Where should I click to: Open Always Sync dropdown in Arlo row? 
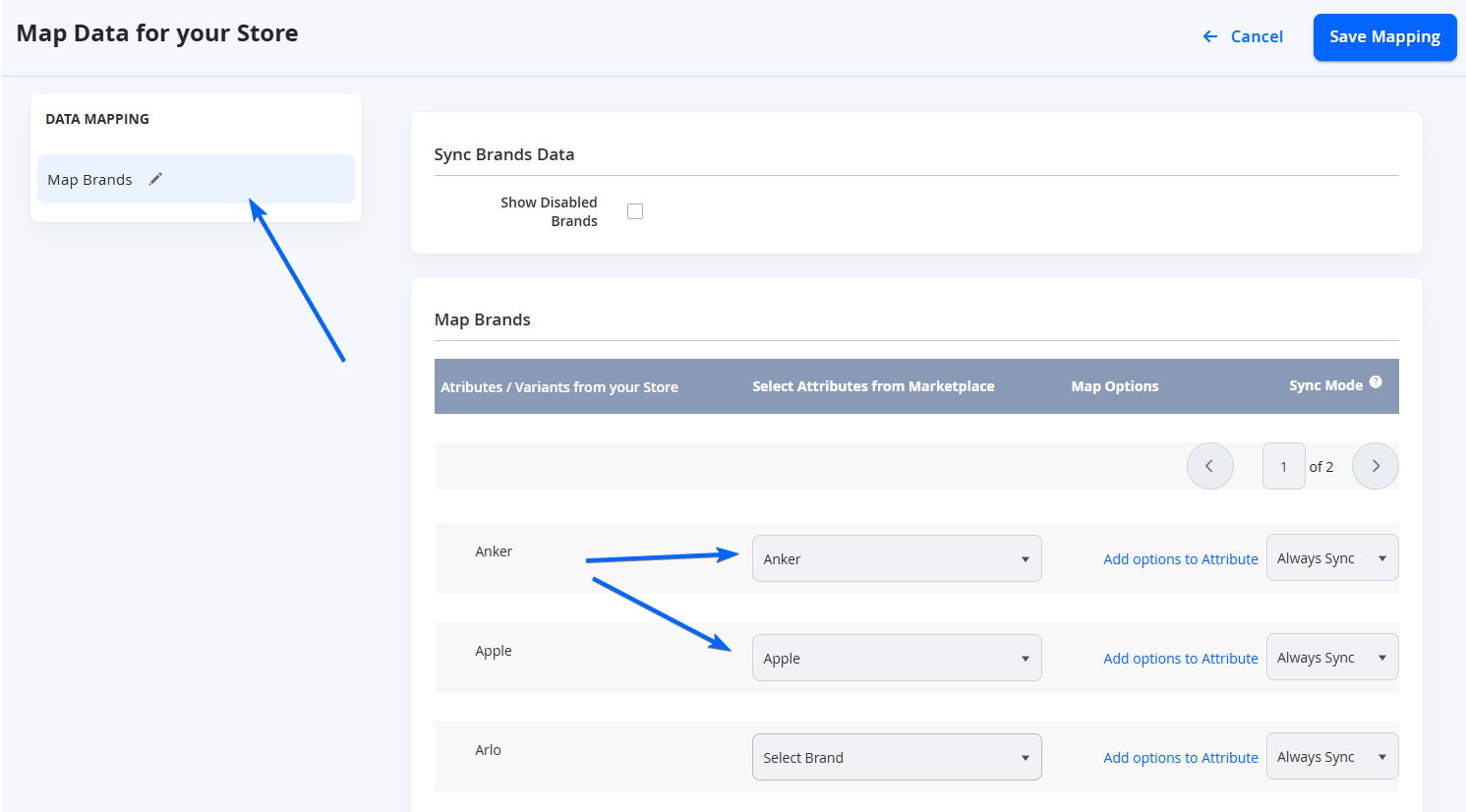(x=1332, y=756)
